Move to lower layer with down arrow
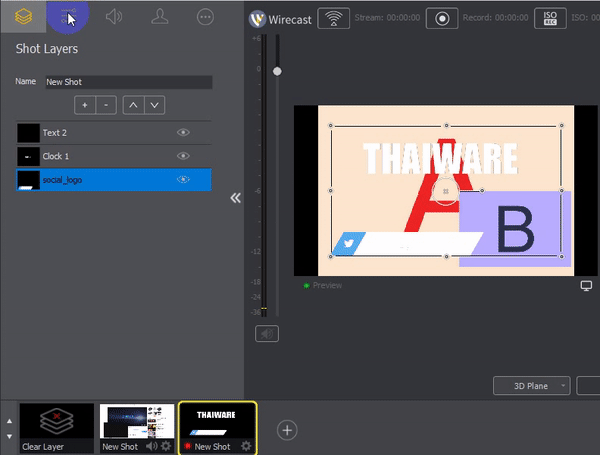 pos(10,436)
